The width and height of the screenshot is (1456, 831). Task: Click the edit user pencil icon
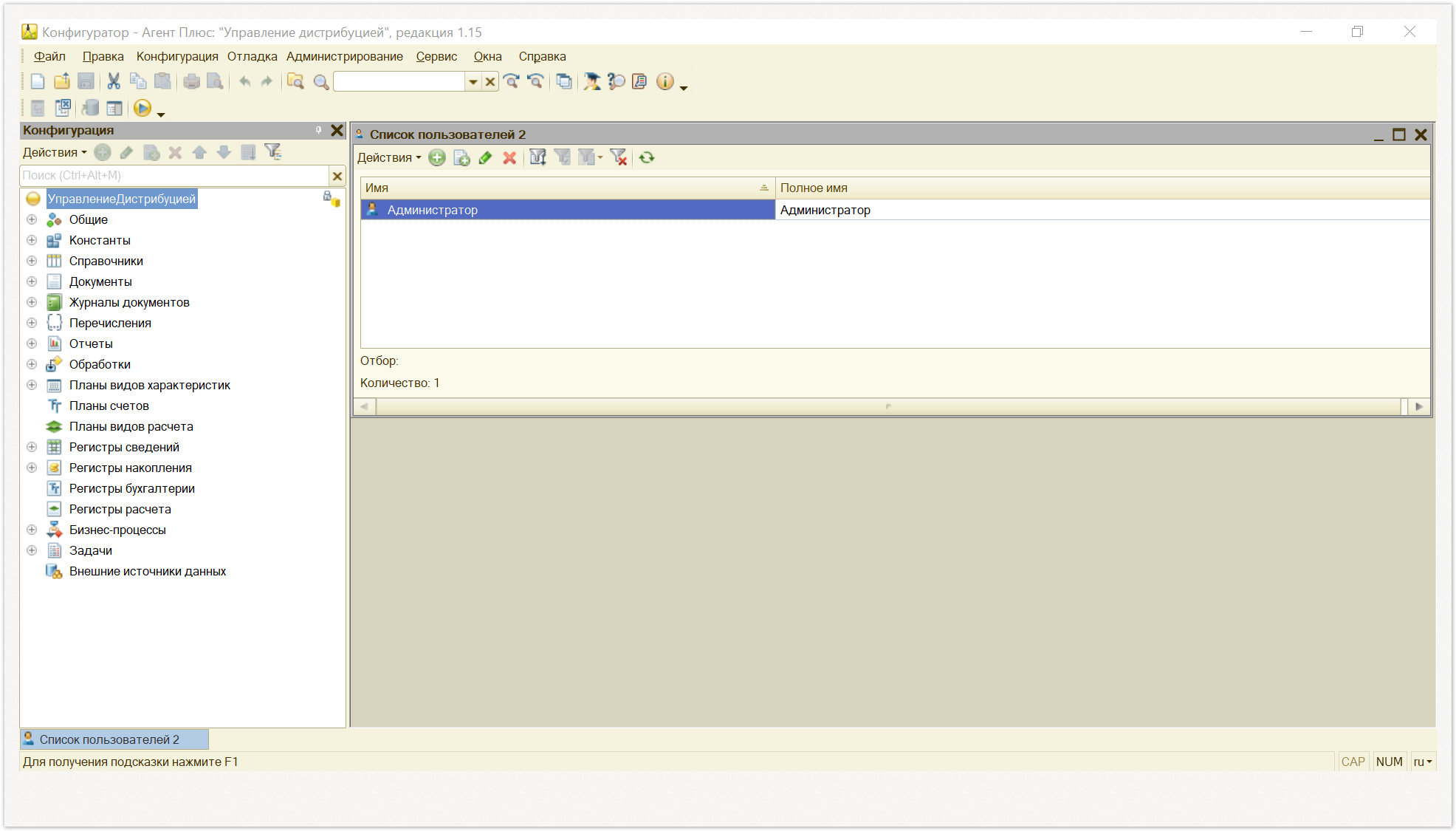pos(485,157)
